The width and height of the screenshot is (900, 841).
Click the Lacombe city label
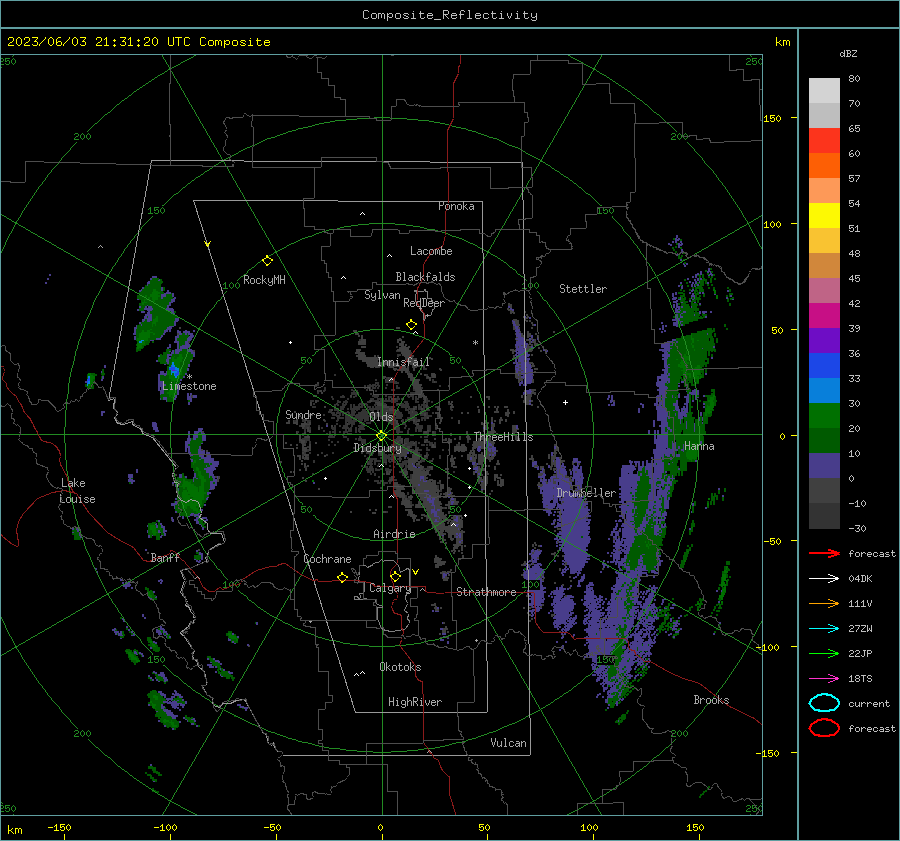[x=431, y=251]
